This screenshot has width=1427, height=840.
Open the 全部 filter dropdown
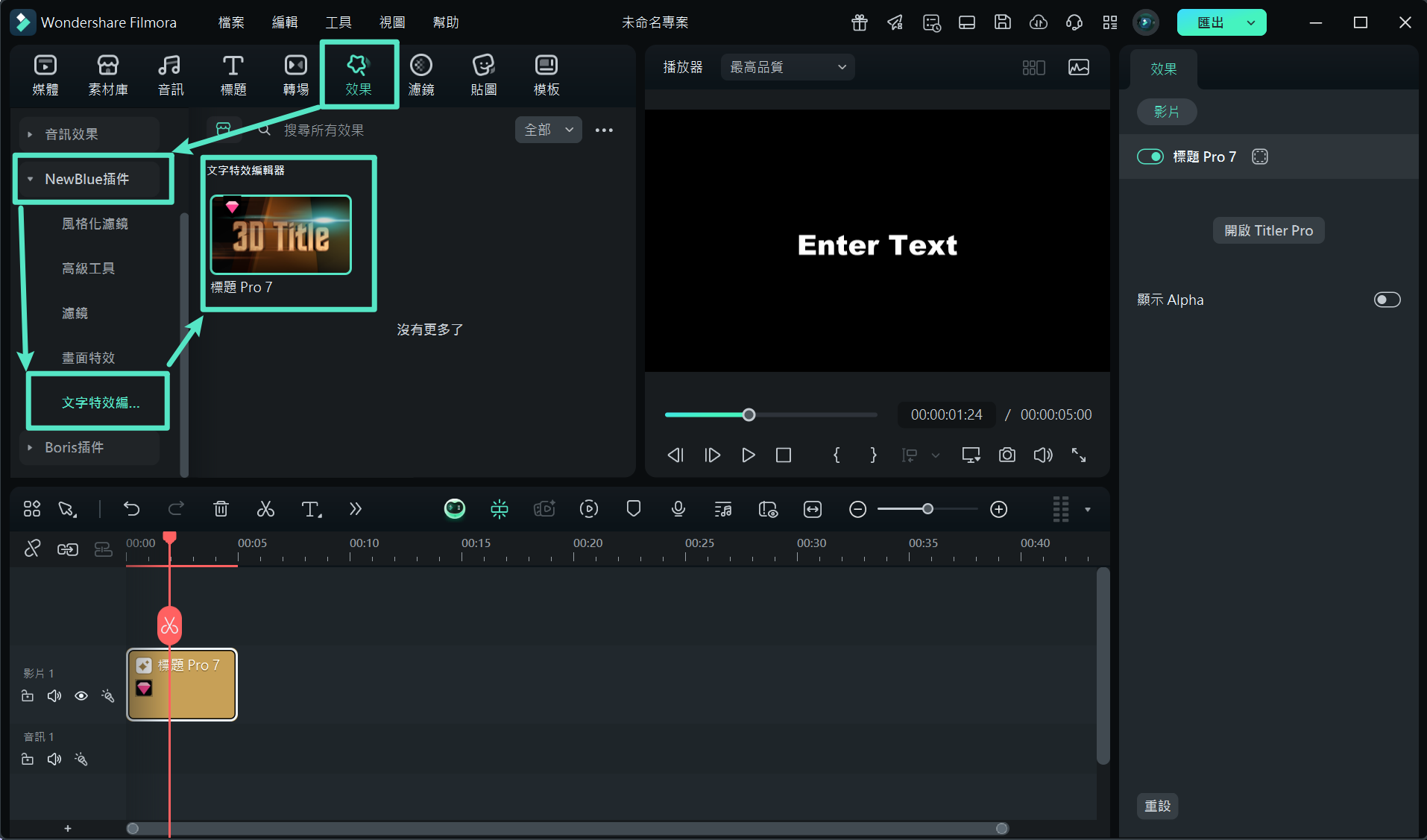point(548,130)
